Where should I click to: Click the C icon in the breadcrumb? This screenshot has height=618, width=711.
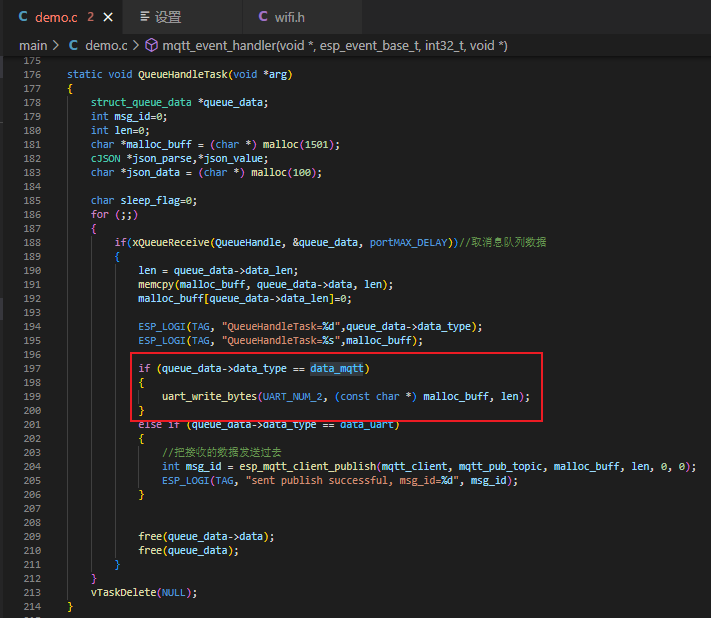(73, 45)
